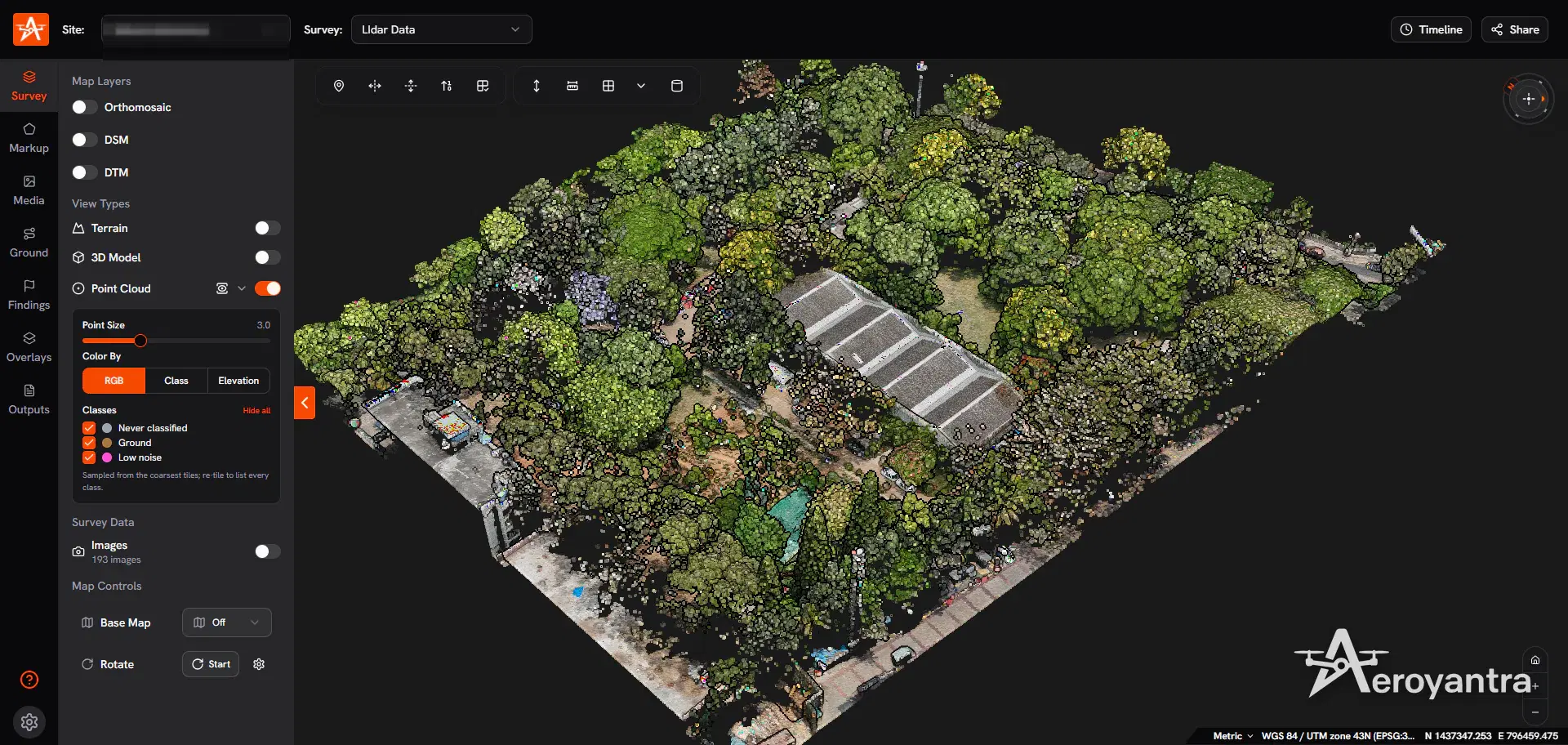The width and height of the screenshot is (1568, 745).
Task: Expand the grid tool dropdown chevron
Action: coord(641,86)
